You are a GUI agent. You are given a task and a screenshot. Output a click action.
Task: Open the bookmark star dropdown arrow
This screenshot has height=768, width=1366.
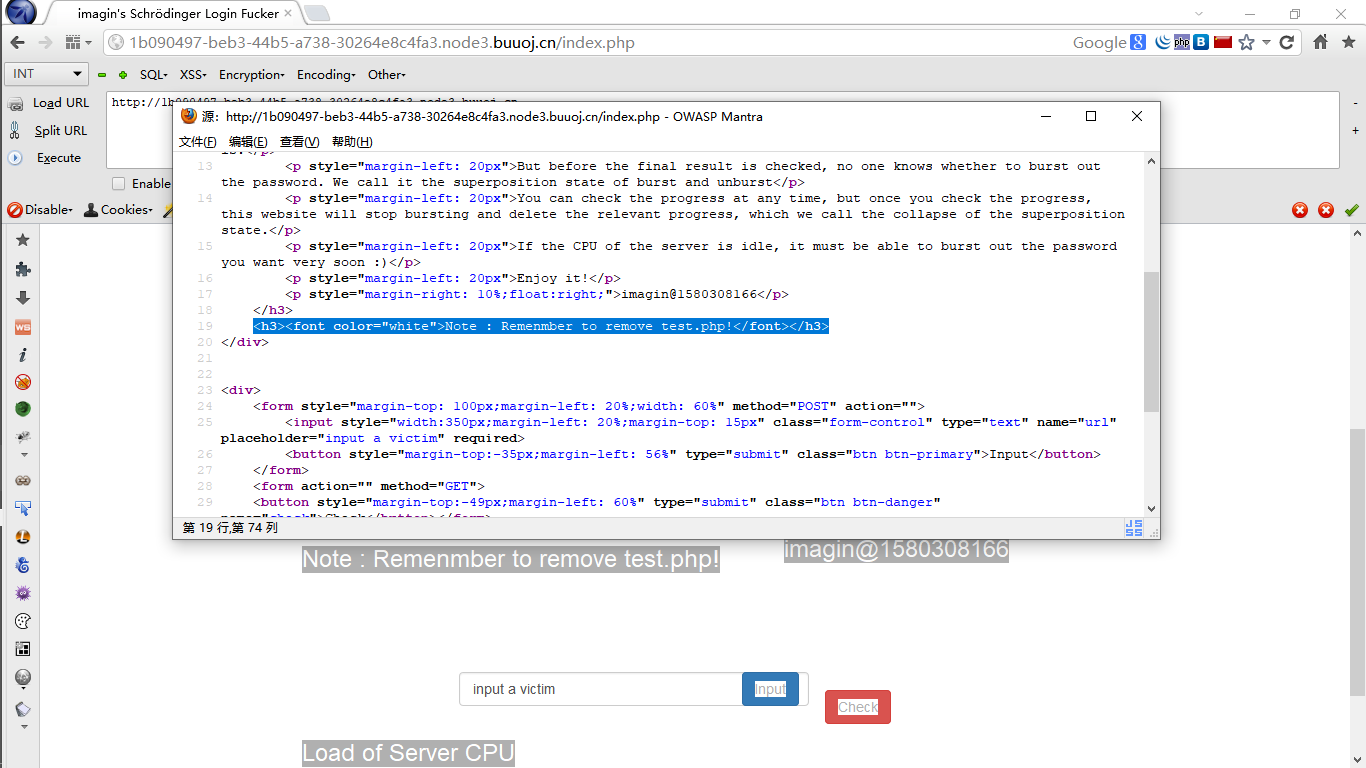point(1266,42)
